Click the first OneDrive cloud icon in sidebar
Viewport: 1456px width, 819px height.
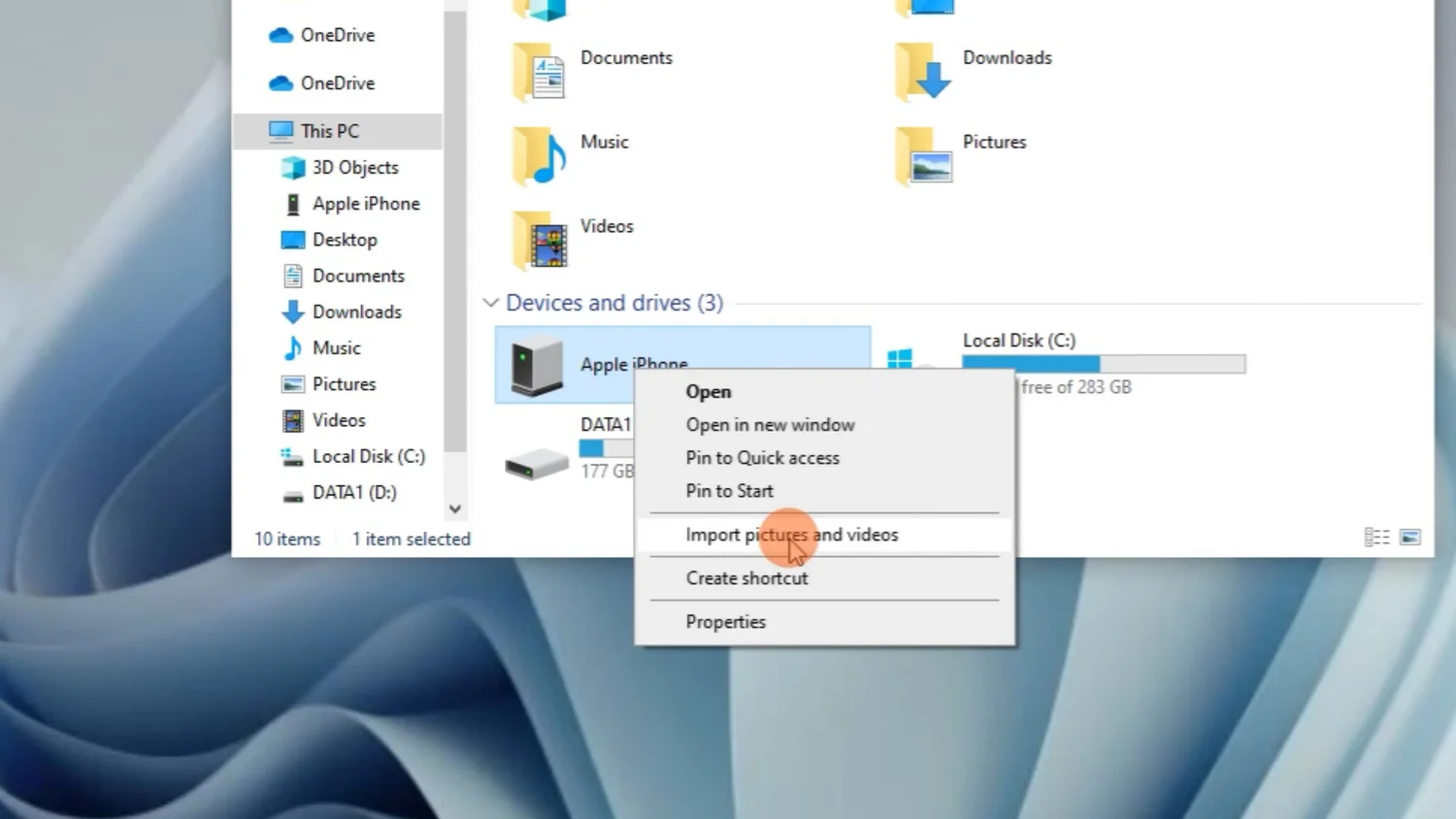[281, 35]
